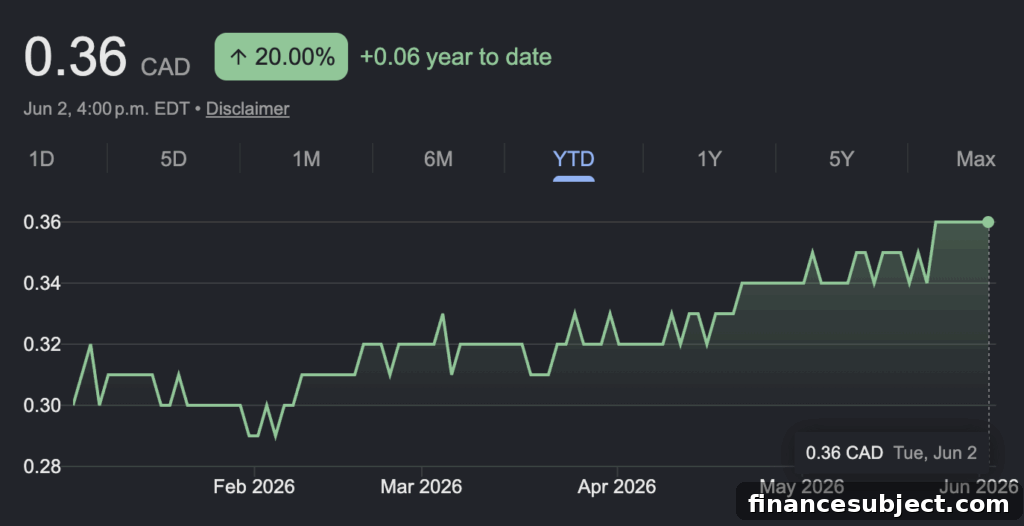Viewport: 1024px width, 526px height.
Task: Select the YTD tab
Action: click(x=573, y=159)
